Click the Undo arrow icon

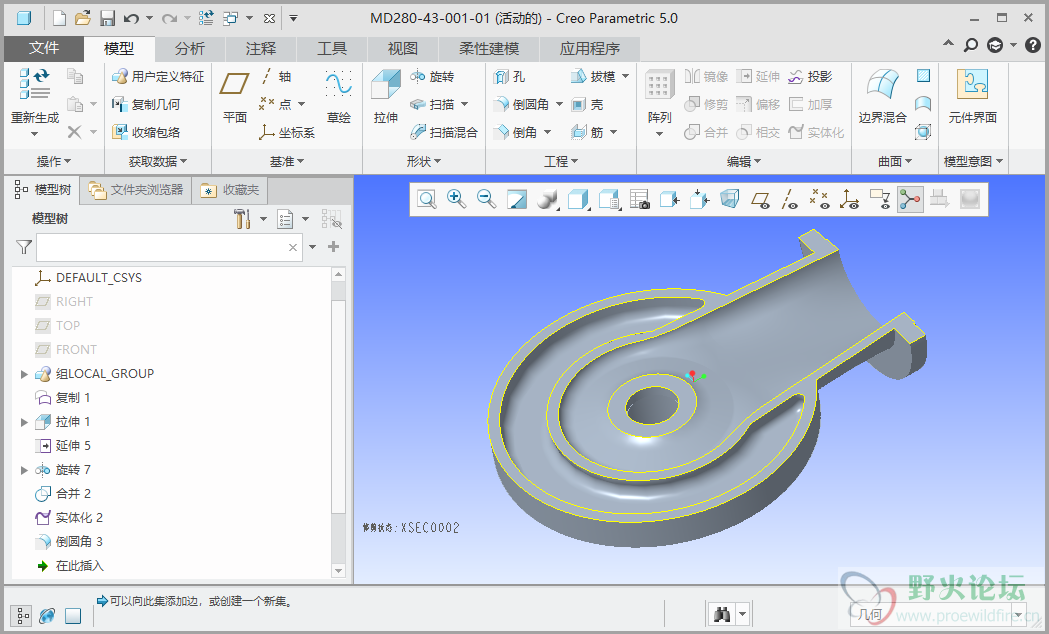(131, 18)
